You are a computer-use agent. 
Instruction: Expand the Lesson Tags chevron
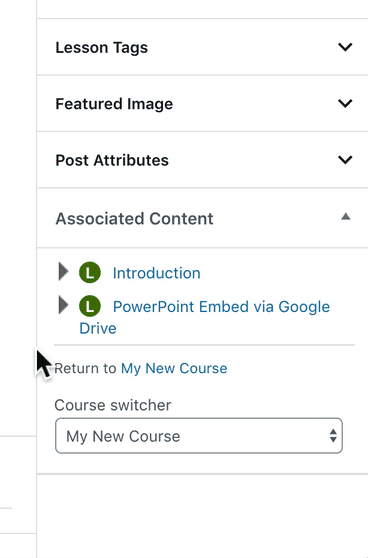[345, 47]
